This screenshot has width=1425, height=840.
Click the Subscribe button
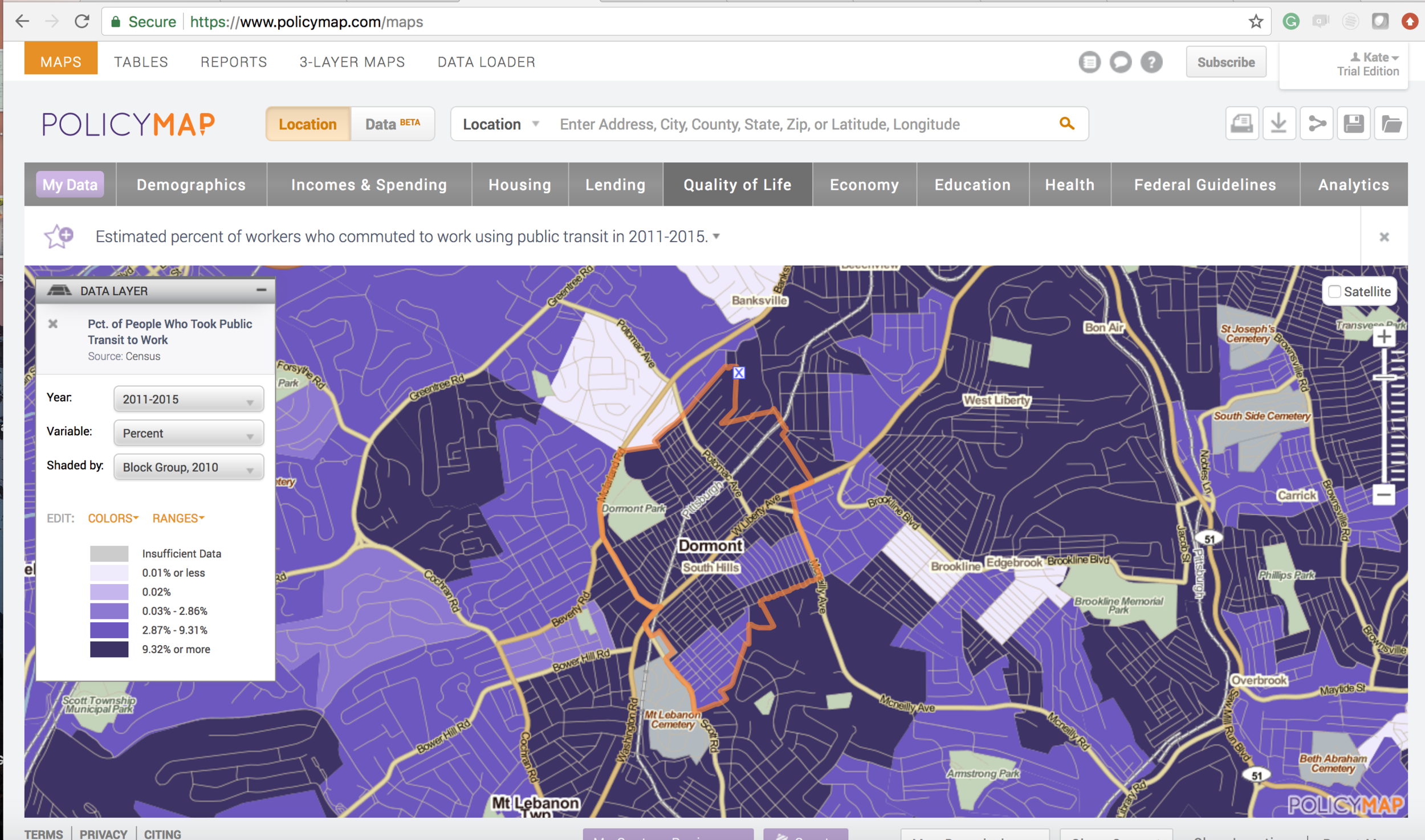coord(1226,62)
